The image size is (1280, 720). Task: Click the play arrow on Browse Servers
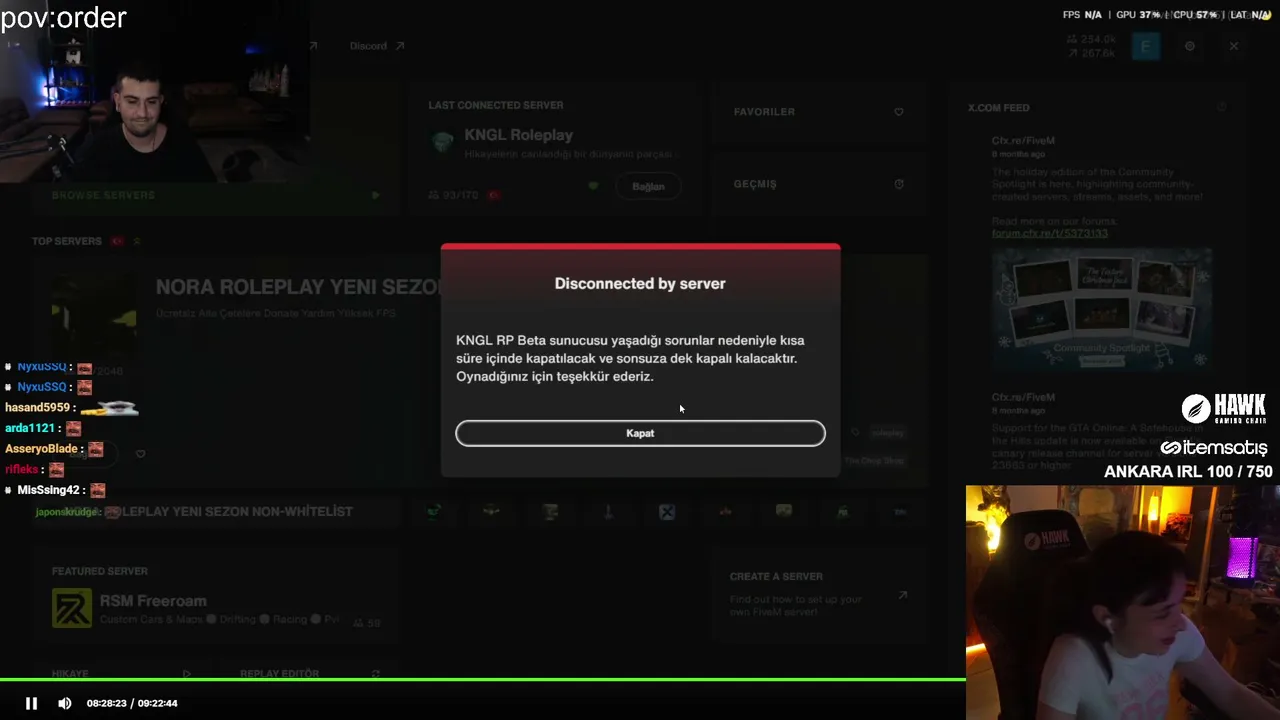point(375,195)
